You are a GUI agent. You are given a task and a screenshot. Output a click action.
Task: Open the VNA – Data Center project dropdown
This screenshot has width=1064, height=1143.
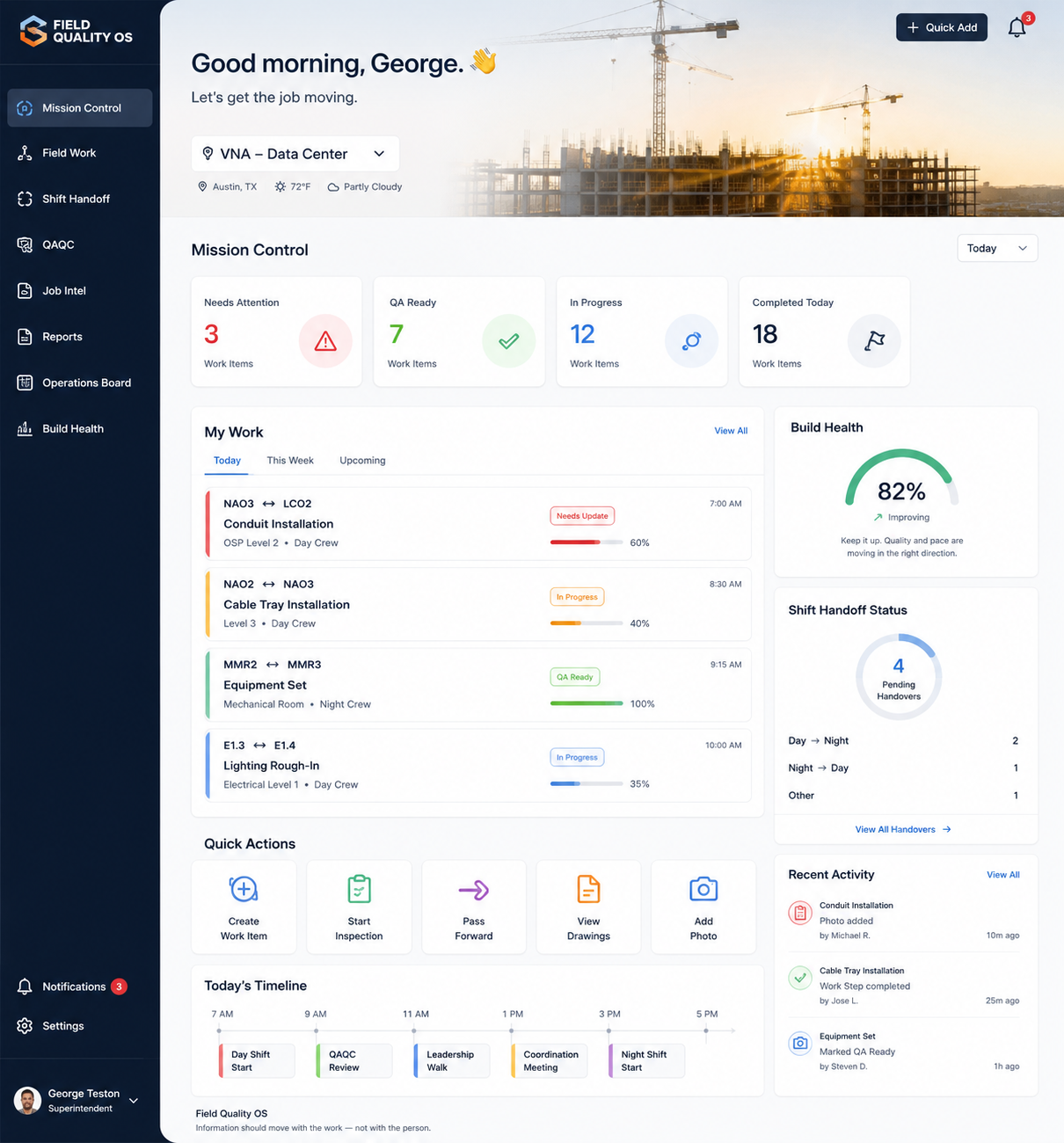tap(295, 154)
